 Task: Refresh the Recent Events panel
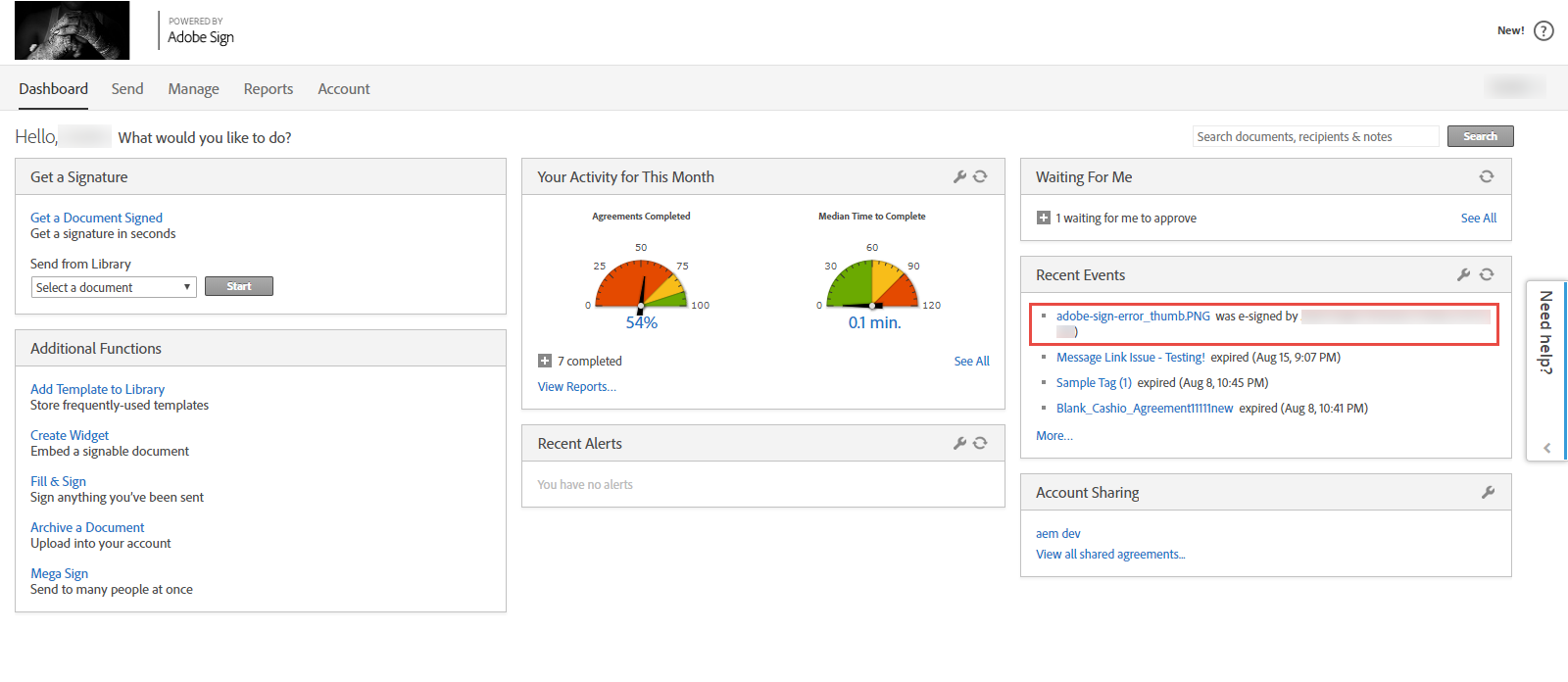click(x=1487, y=274)
